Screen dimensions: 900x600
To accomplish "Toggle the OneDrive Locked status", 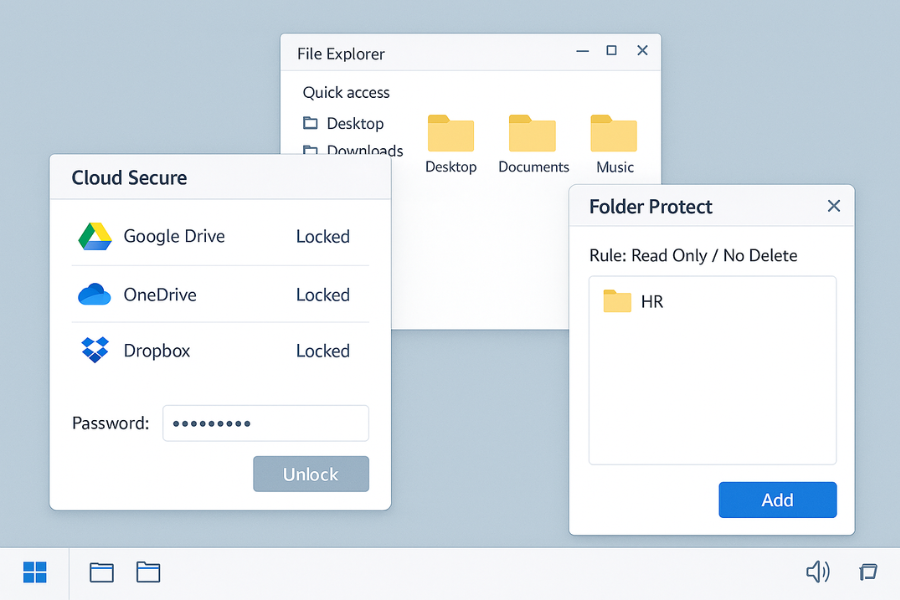I will coord(322,294).
